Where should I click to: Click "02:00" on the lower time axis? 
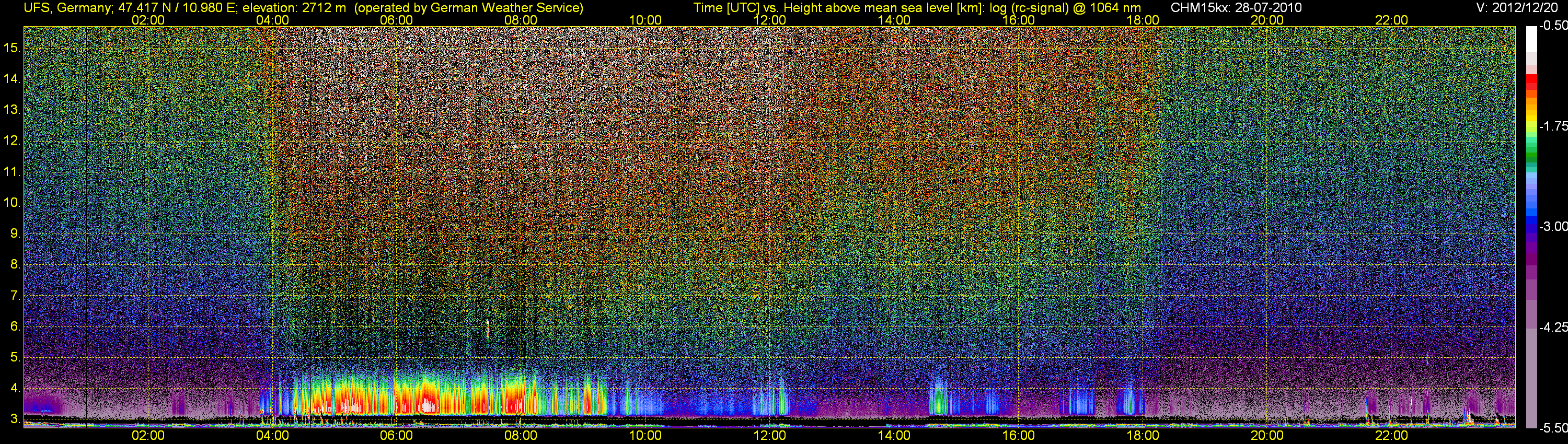(x=148, y=436)
